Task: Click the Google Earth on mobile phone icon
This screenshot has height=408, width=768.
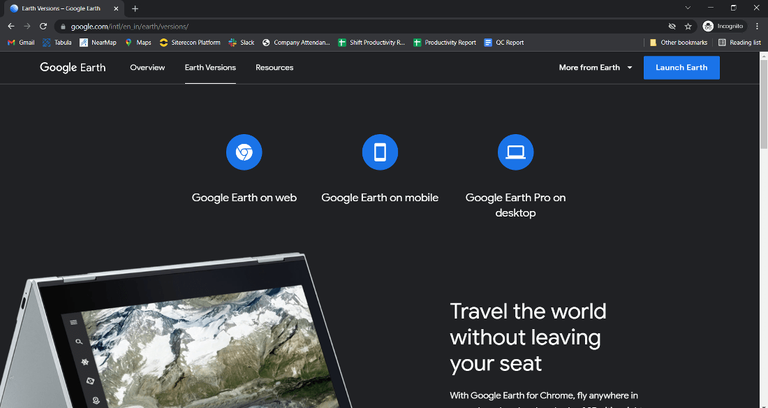Action: (x=380, y=152)
